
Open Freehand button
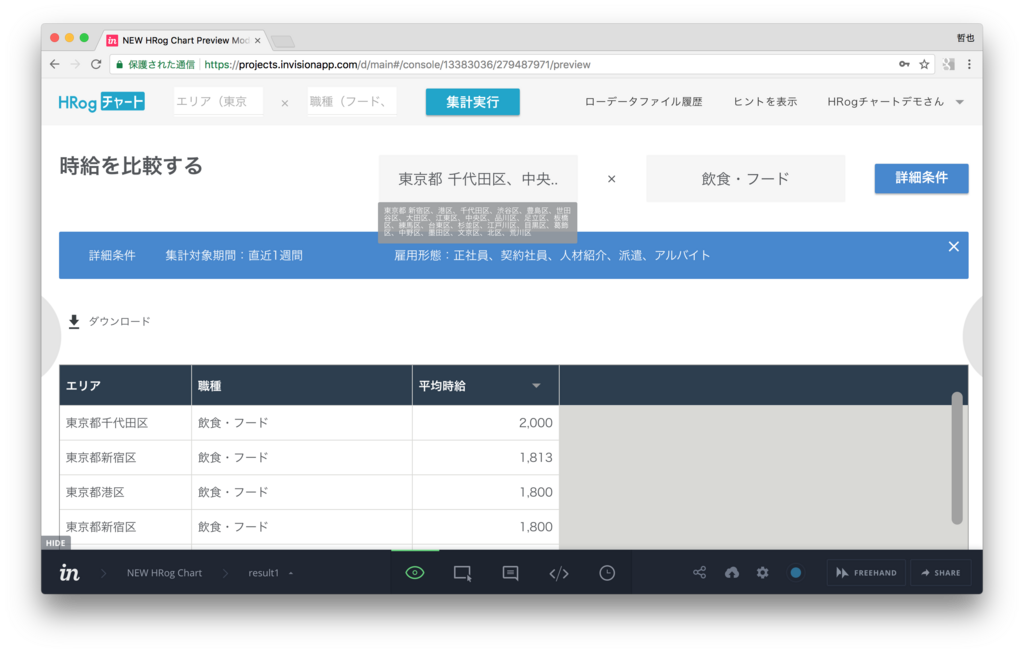click(x=866, y=573)
